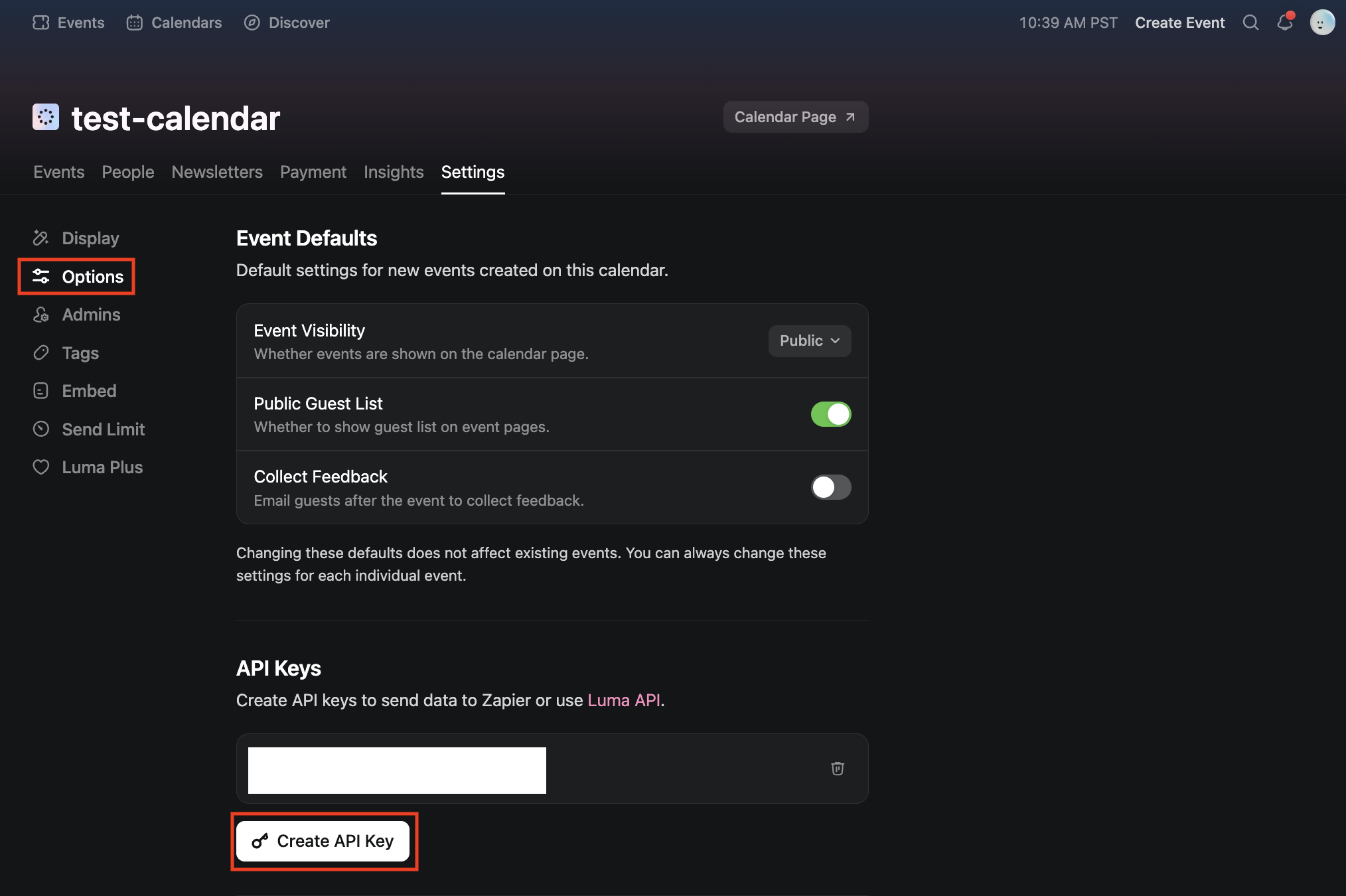Enable the Collect Feedback toggle
The height and width of the screenshot is (896, 1346).
830,487
